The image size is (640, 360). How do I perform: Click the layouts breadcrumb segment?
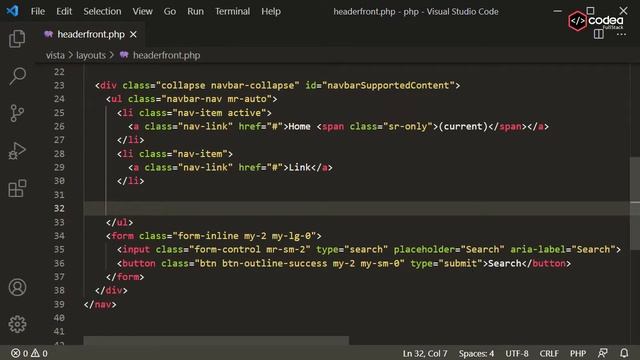[x=91, y=55]
